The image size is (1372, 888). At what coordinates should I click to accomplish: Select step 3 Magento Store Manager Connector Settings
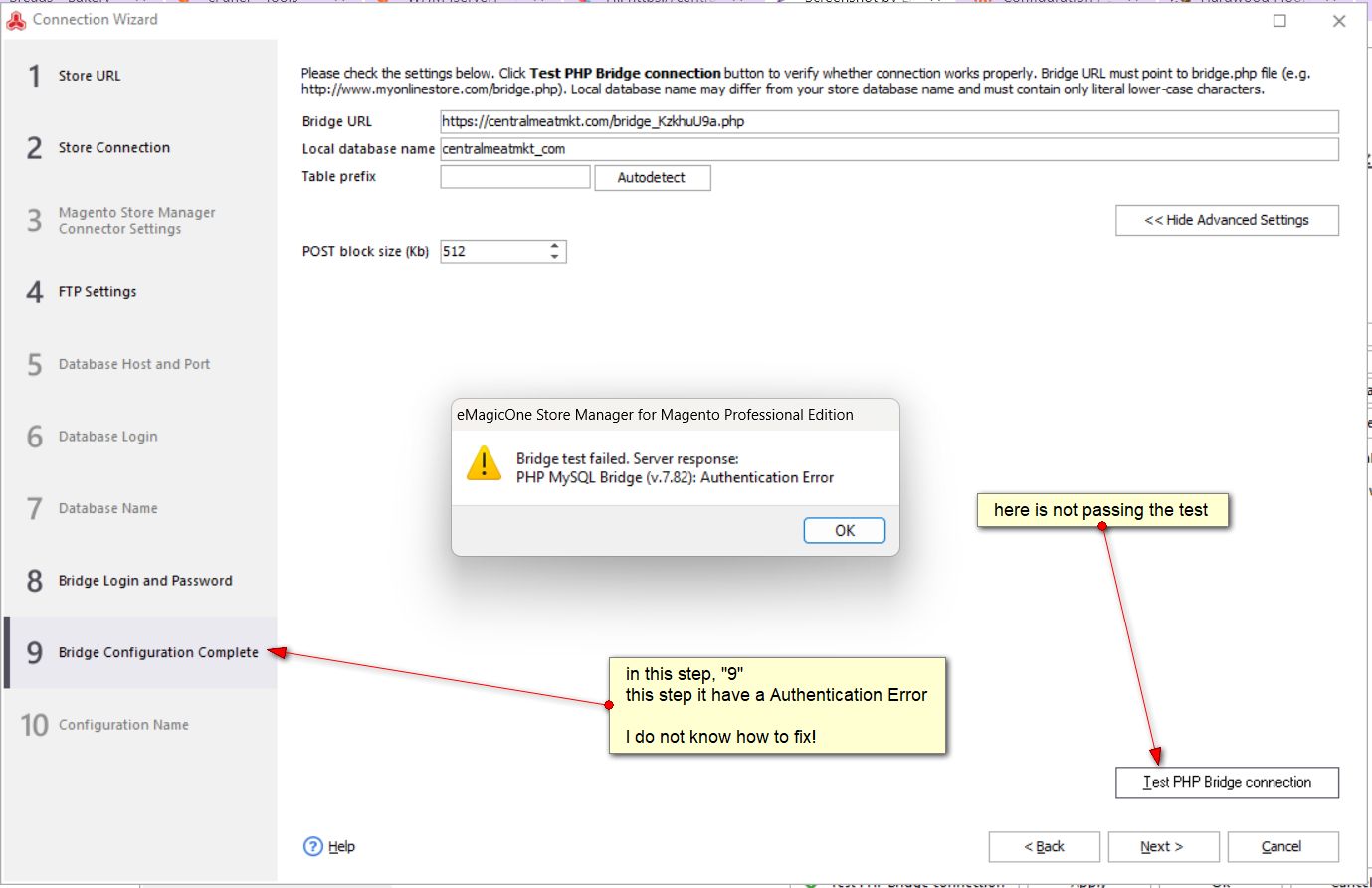click(140, 220)
